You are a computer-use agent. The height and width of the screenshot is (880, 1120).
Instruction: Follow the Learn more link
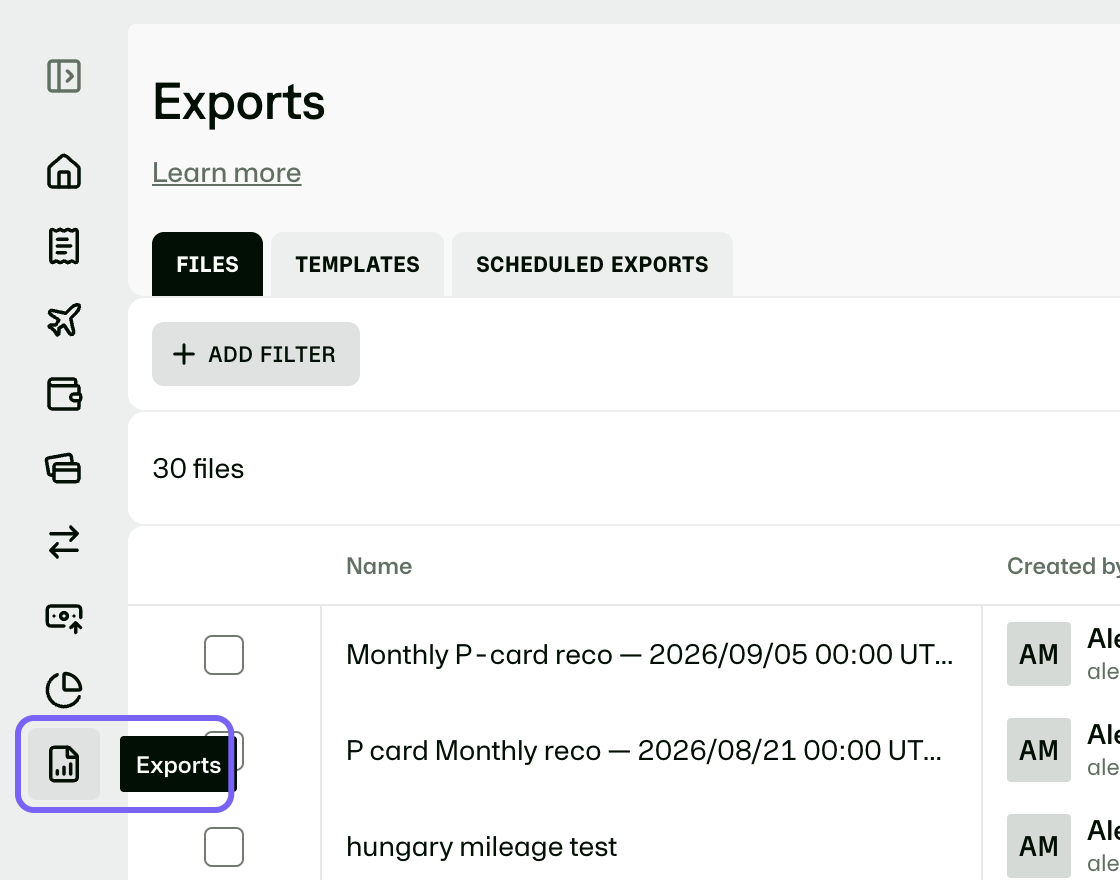pyautogui.click(x=226, y=173)
